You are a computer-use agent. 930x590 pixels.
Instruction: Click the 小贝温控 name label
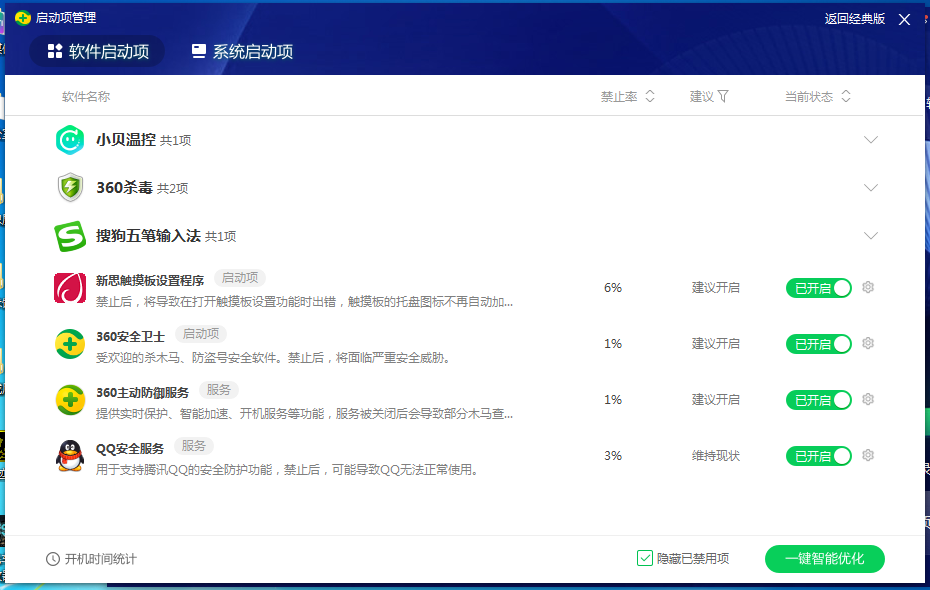point(126,140)
